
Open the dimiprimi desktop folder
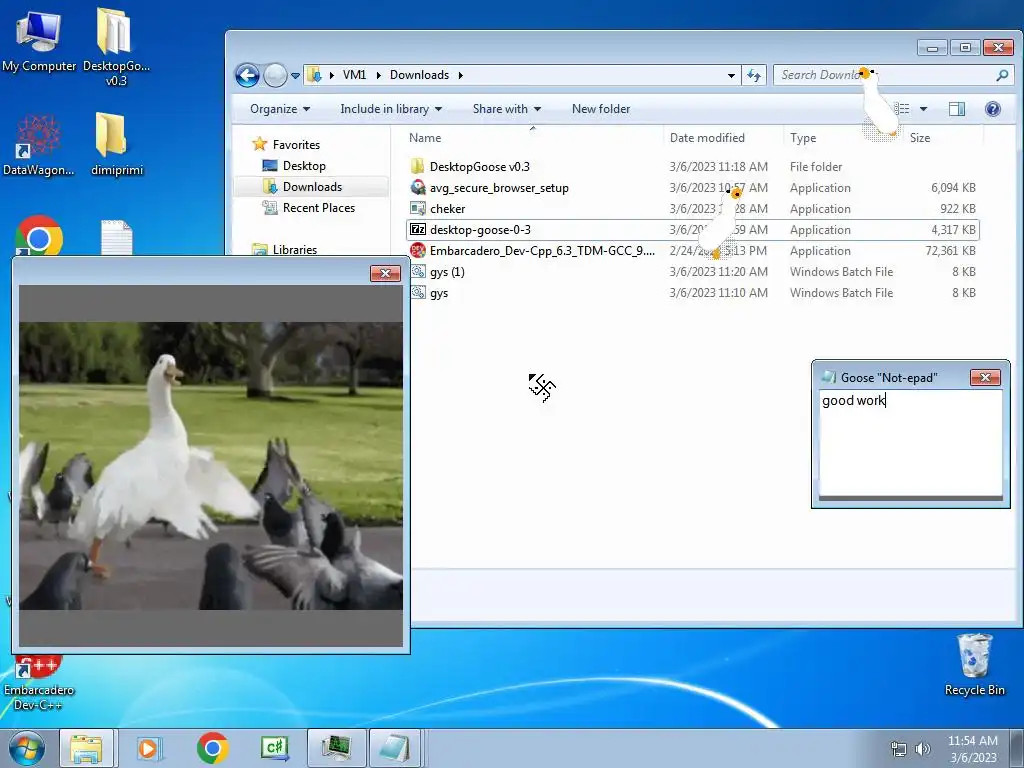tap(116, 145)
